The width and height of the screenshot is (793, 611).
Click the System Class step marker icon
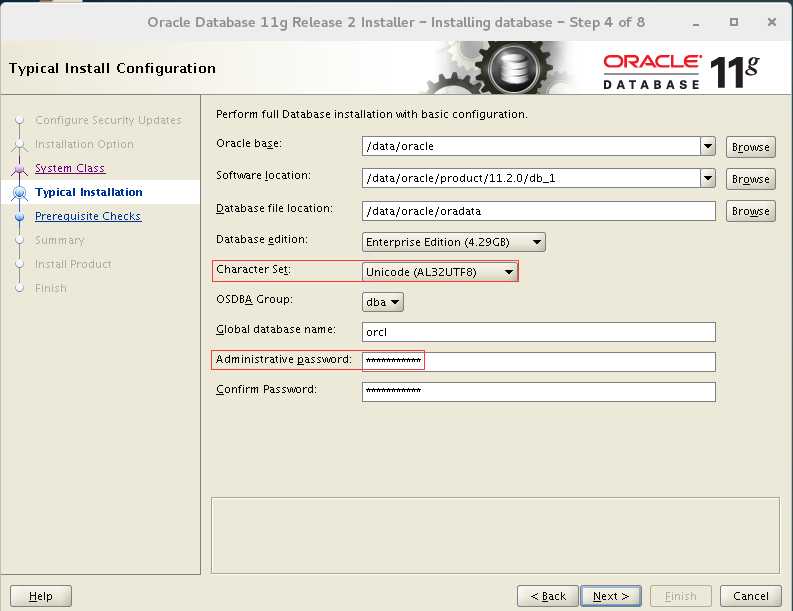coord(19,168)
